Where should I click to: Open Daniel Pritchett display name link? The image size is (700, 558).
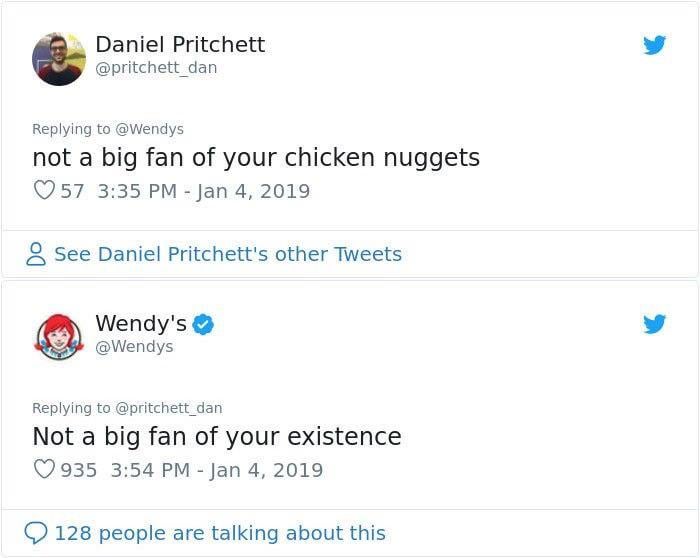point(180,44)
